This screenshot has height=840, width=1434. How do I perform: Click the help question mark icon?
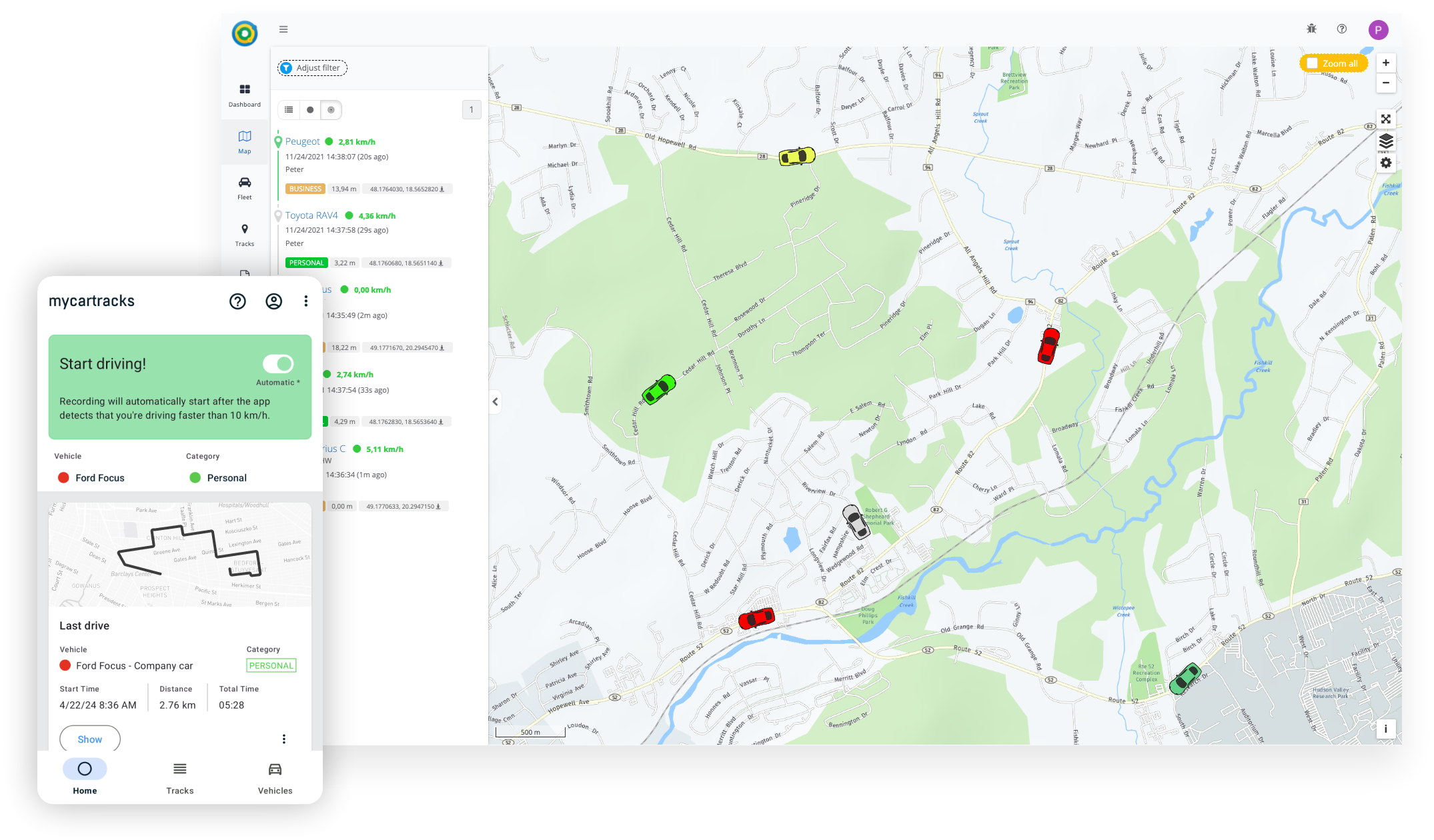pos(1341,29)
